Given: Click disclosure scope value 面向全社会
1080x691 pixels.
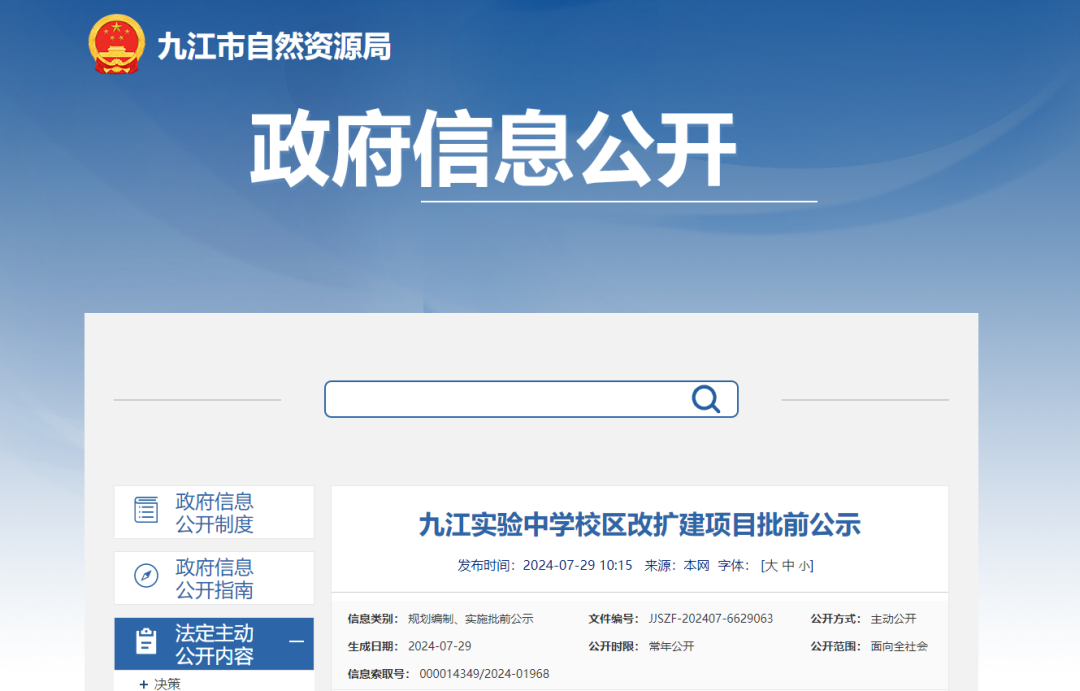Looking at the screenshot, I should coord(899,646).
